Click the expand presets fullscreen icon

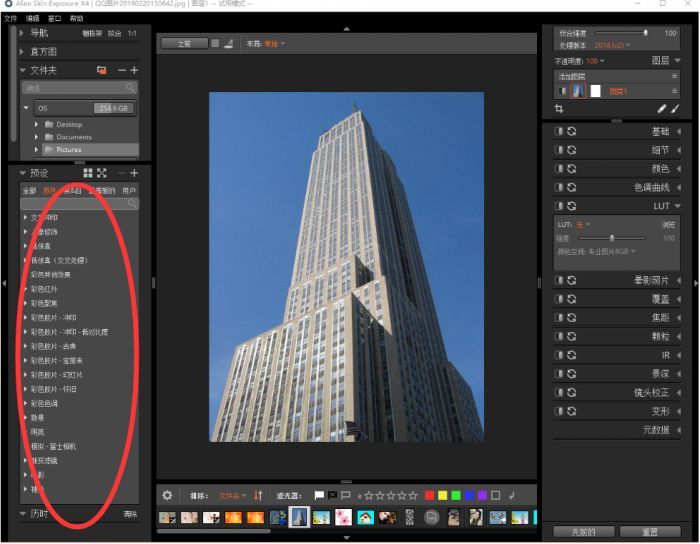pos(101,173)
